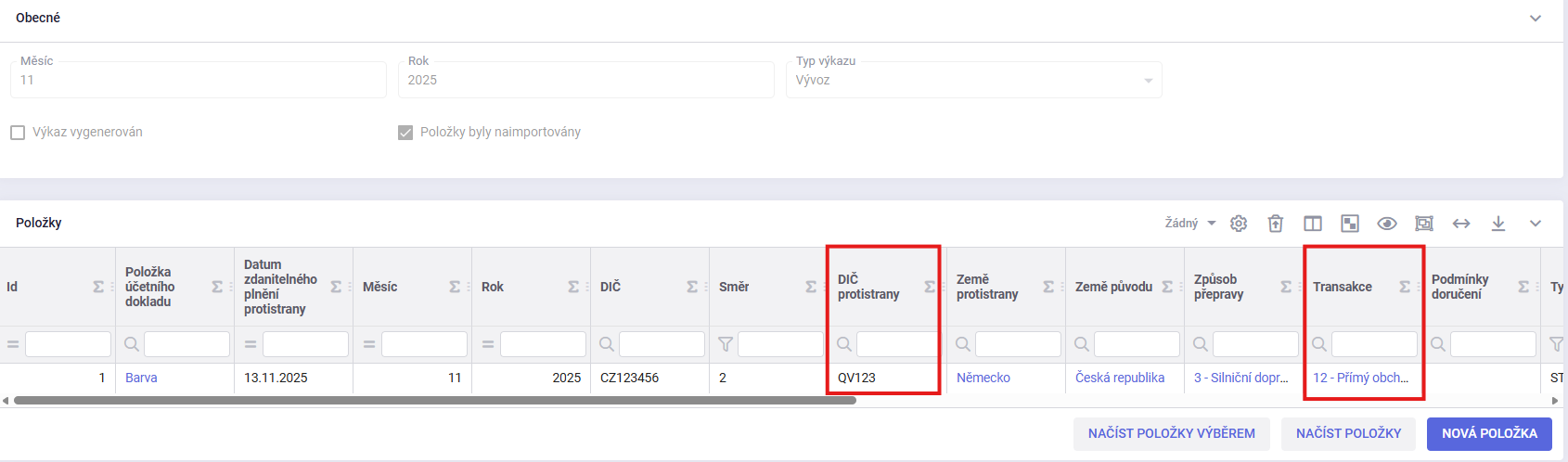Click the checkered squares icon in Položky toolbar
1568x462 pixels.
click(x=1350, y=224)
